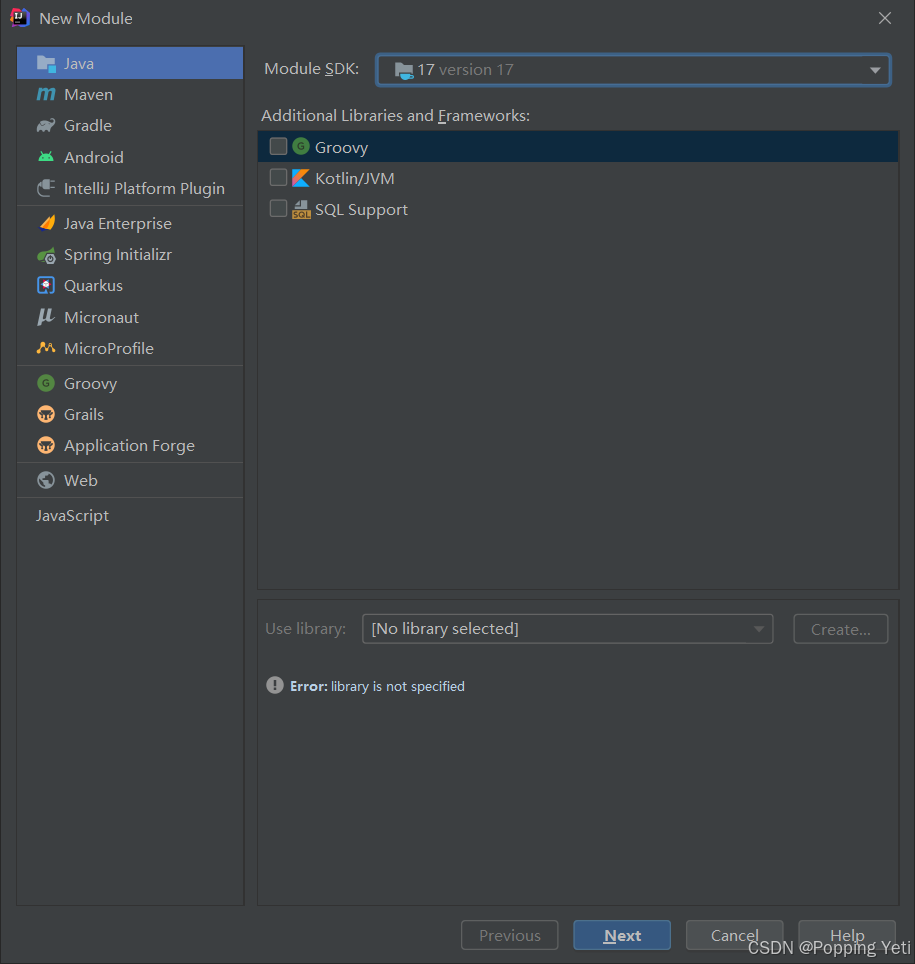
Task: Select Quarkus module type
Action: click(x=130, y=285)
